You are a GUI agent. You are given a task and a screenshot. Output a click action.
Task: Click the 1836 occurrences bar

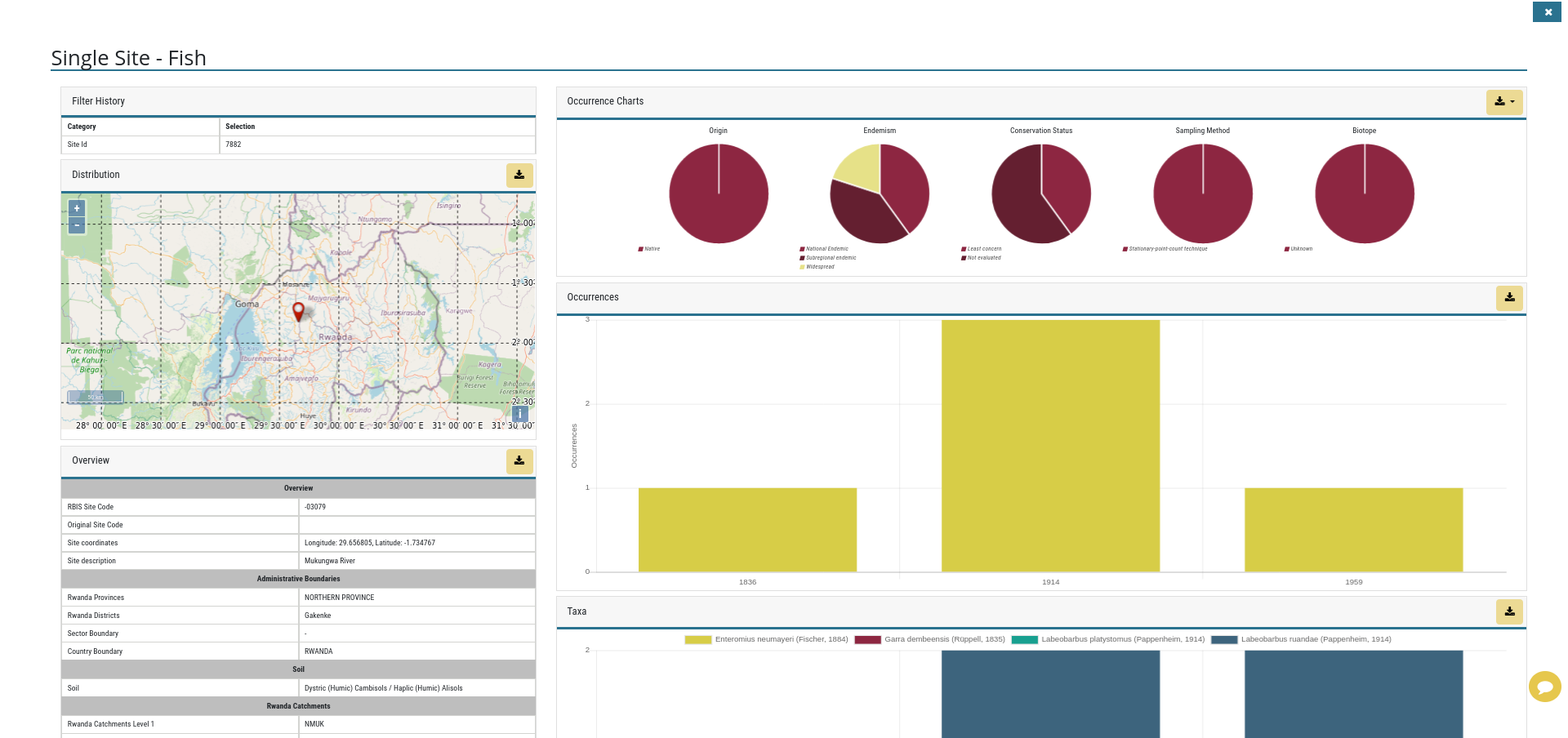click(747, 530)
